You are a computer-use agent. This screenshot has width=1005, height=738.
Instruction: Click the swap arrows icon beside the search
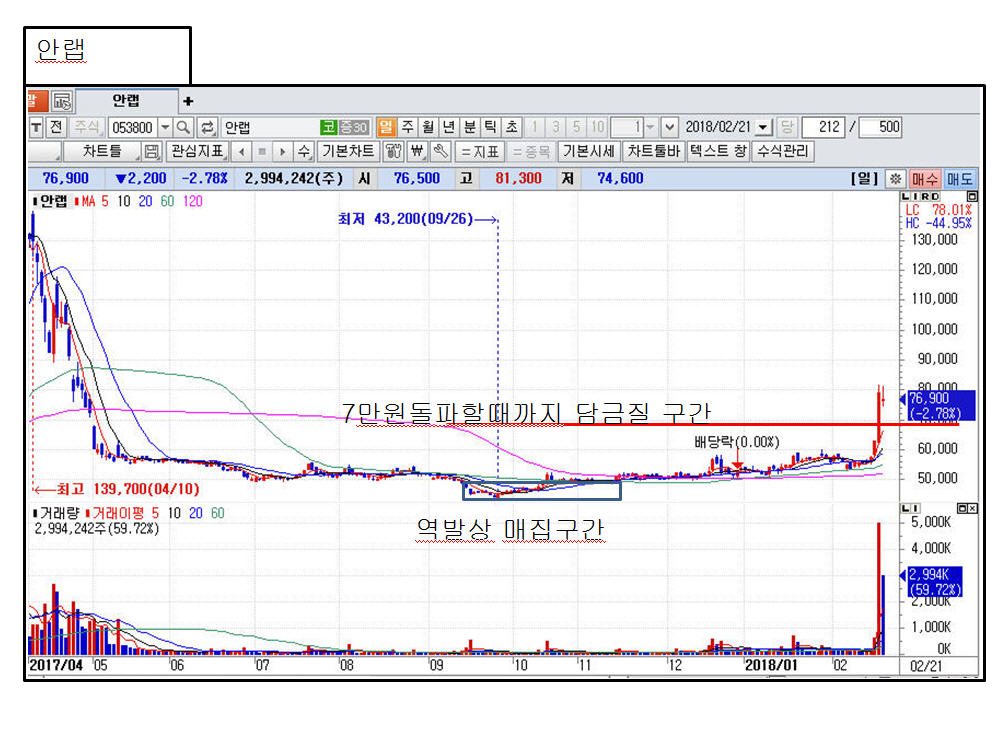[x=207, y=127]
